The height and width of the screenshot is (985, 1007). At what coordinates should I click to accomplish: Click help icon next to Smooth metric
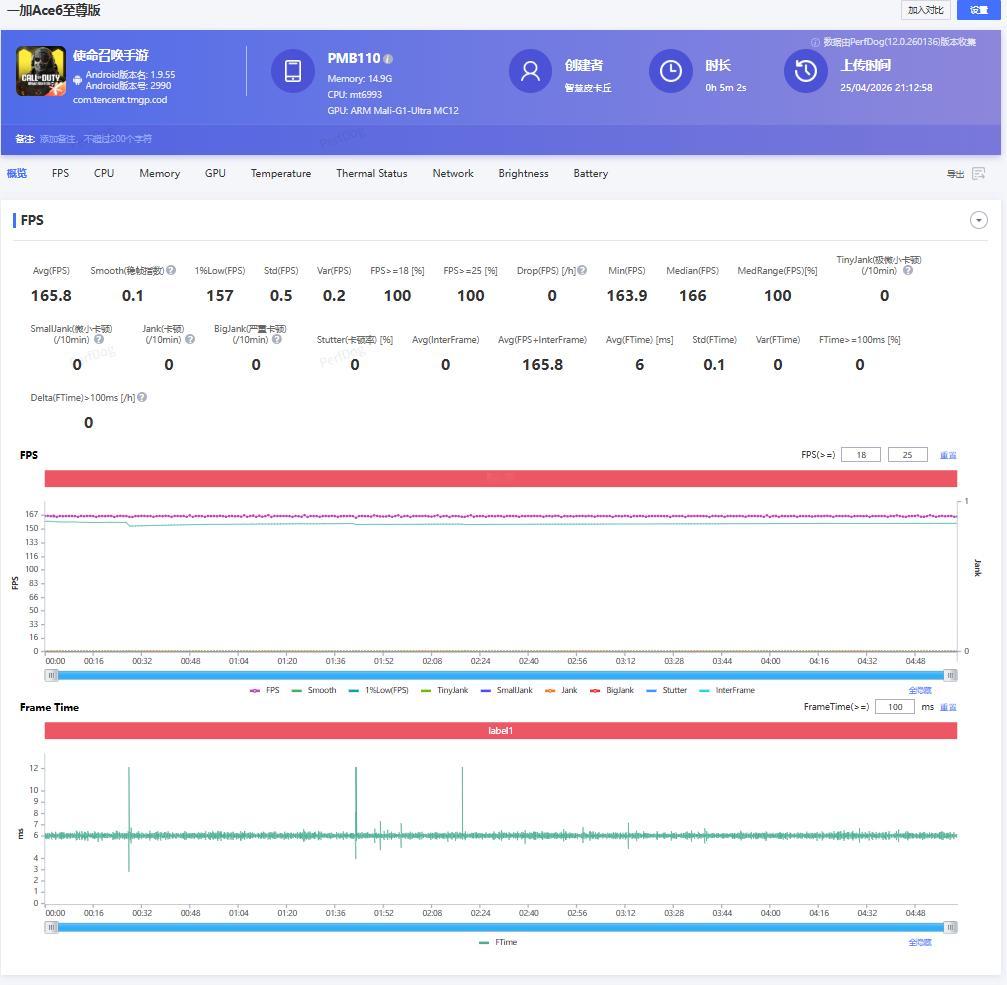171,270
